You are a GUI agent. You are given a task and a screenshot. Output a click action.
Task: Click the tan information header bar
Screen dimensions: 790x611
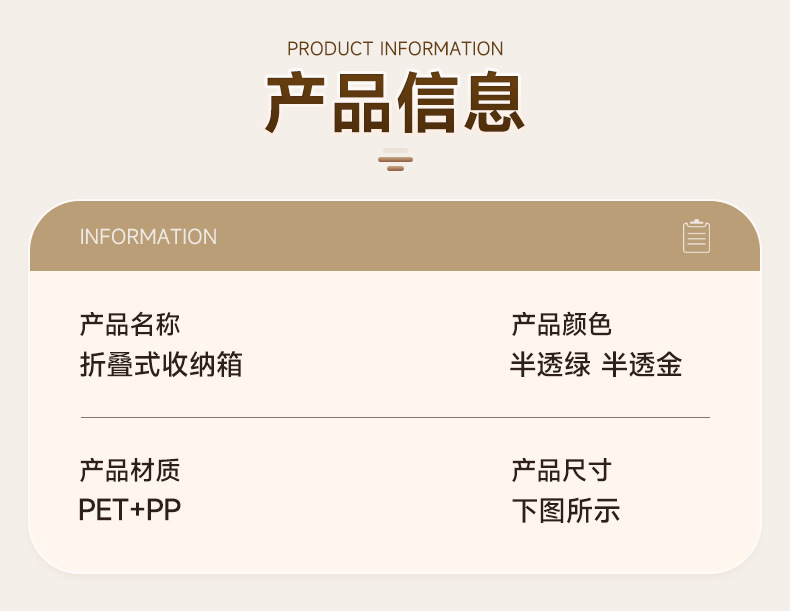[395, 236]
